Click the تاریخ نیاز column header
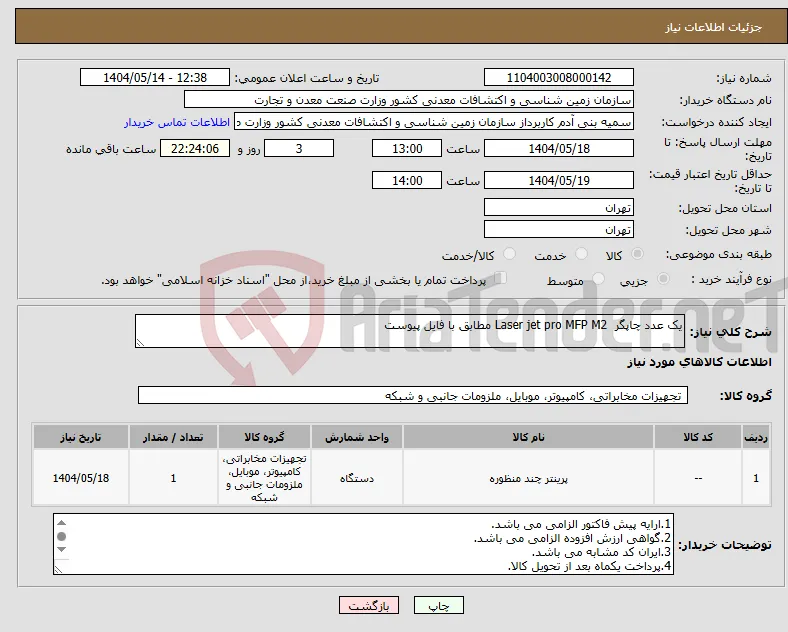 pyautogui.click(x=81, y=437)
